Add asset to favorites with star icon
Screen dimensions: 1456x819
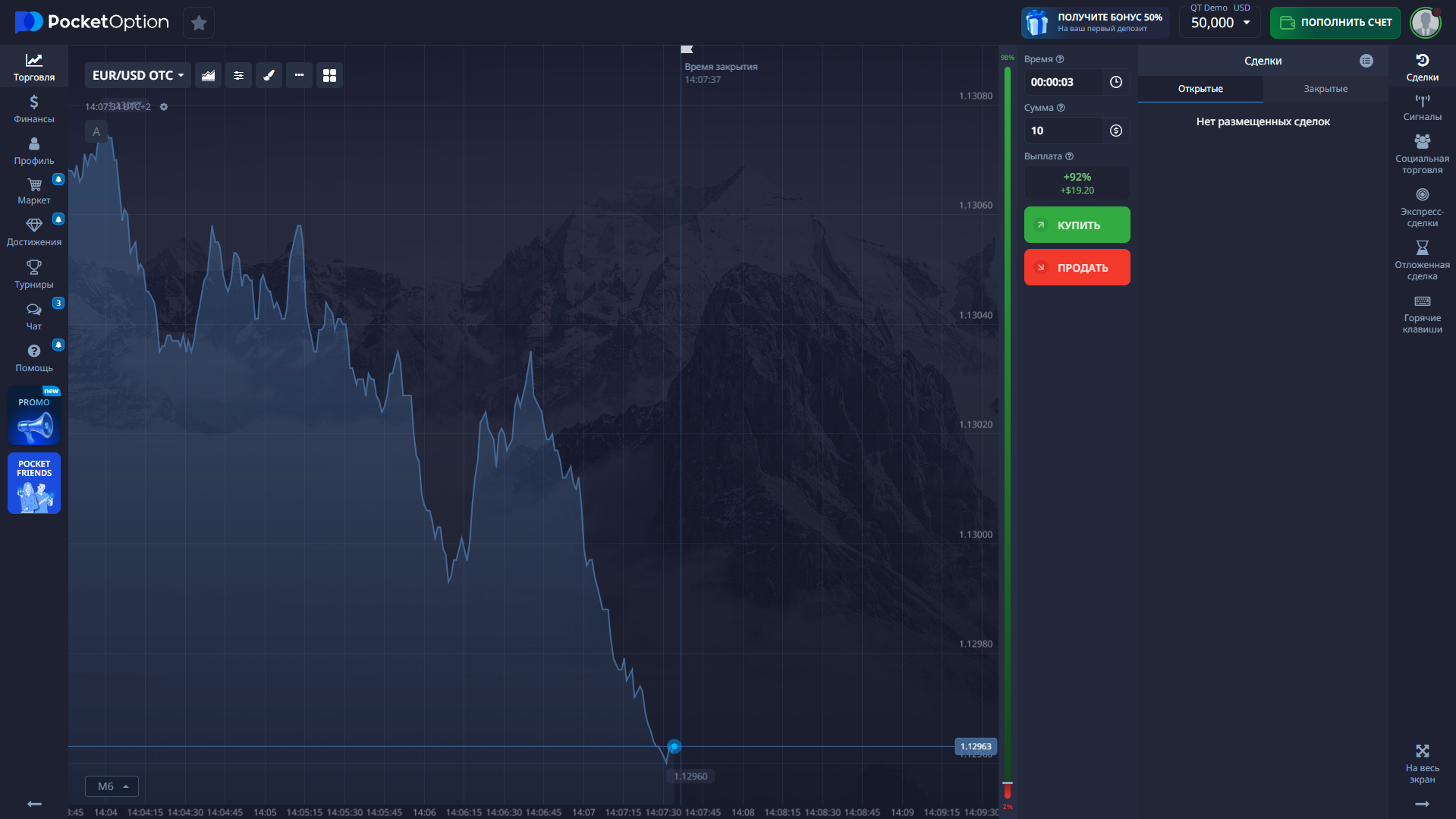pyautogui.click(x=199, y=23)
